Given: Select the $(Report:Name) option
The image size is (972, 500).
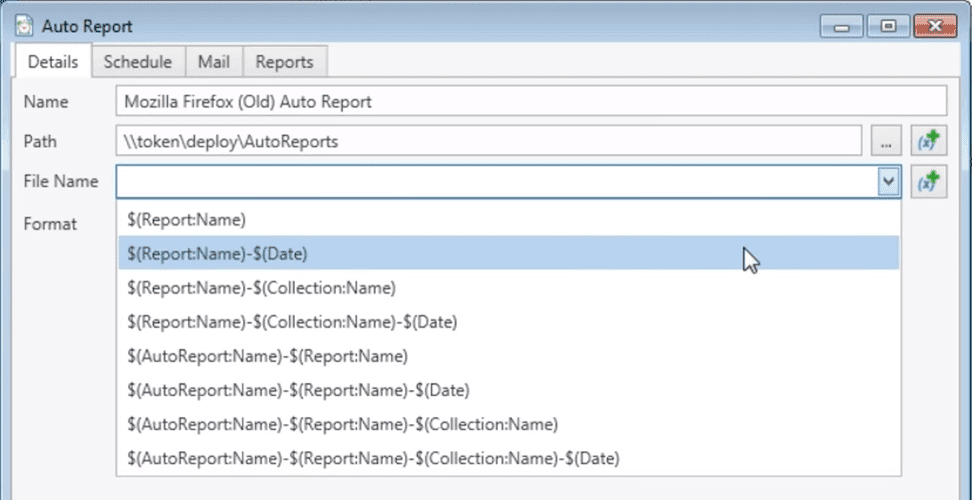Looking at the screenshot, I should (x=508, y=219).
